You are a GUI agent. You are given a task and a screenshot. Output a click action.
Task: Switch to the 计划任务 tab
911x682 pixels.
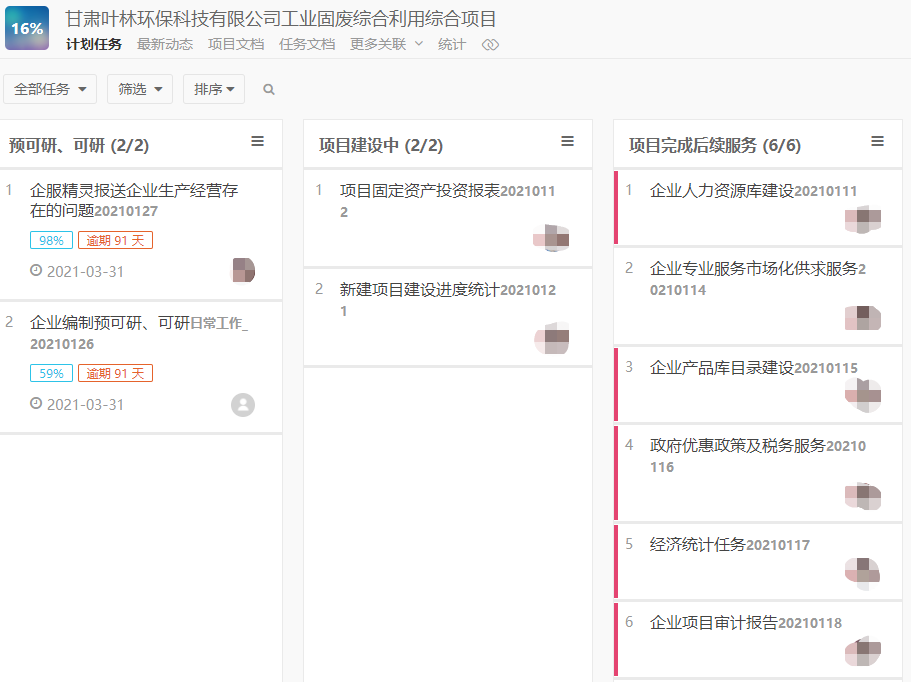tap(94, 44)
